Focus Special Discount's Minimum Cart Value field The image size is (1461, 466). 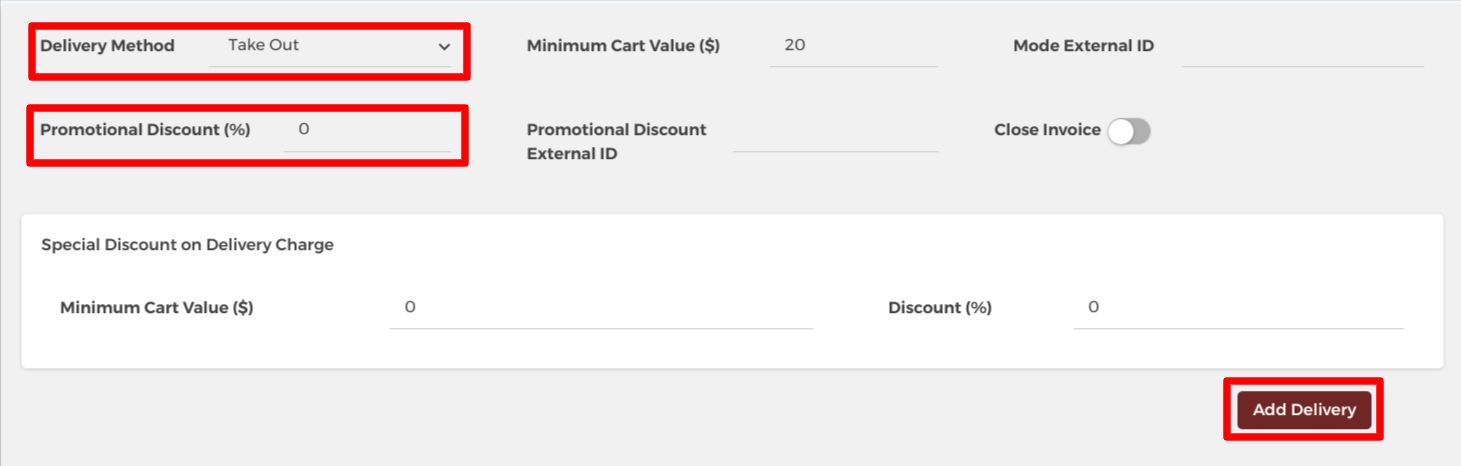coord(600,308)
